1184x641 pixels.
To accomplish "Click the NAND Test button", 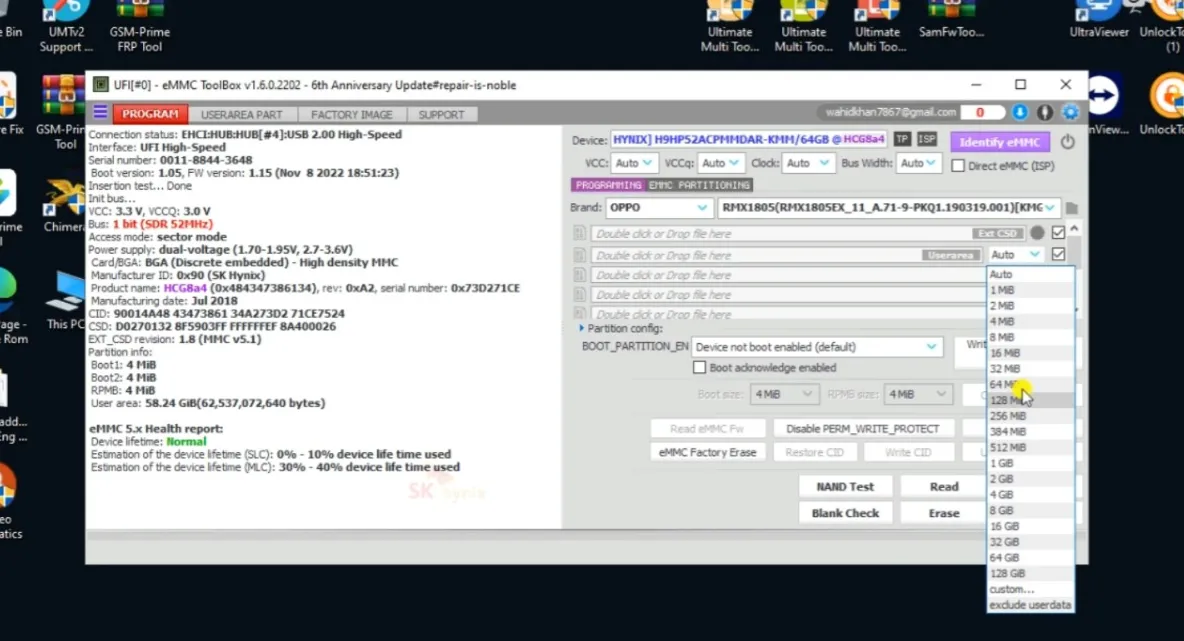I will [x=845, y=487].
